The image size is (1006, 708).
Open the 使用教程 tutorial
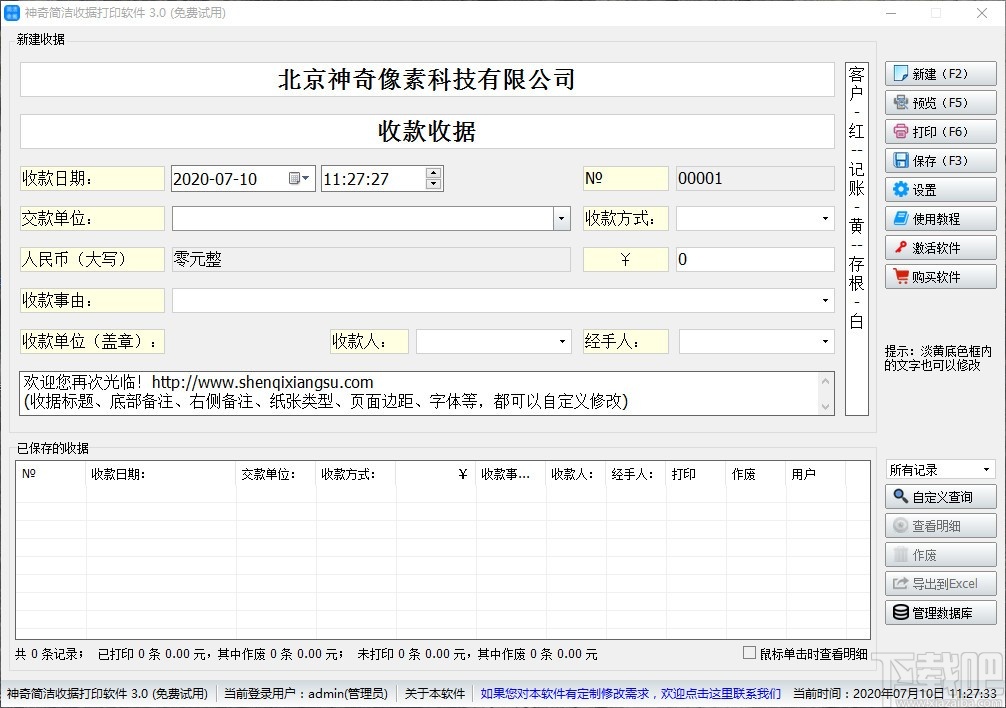(x=939, y=218)
